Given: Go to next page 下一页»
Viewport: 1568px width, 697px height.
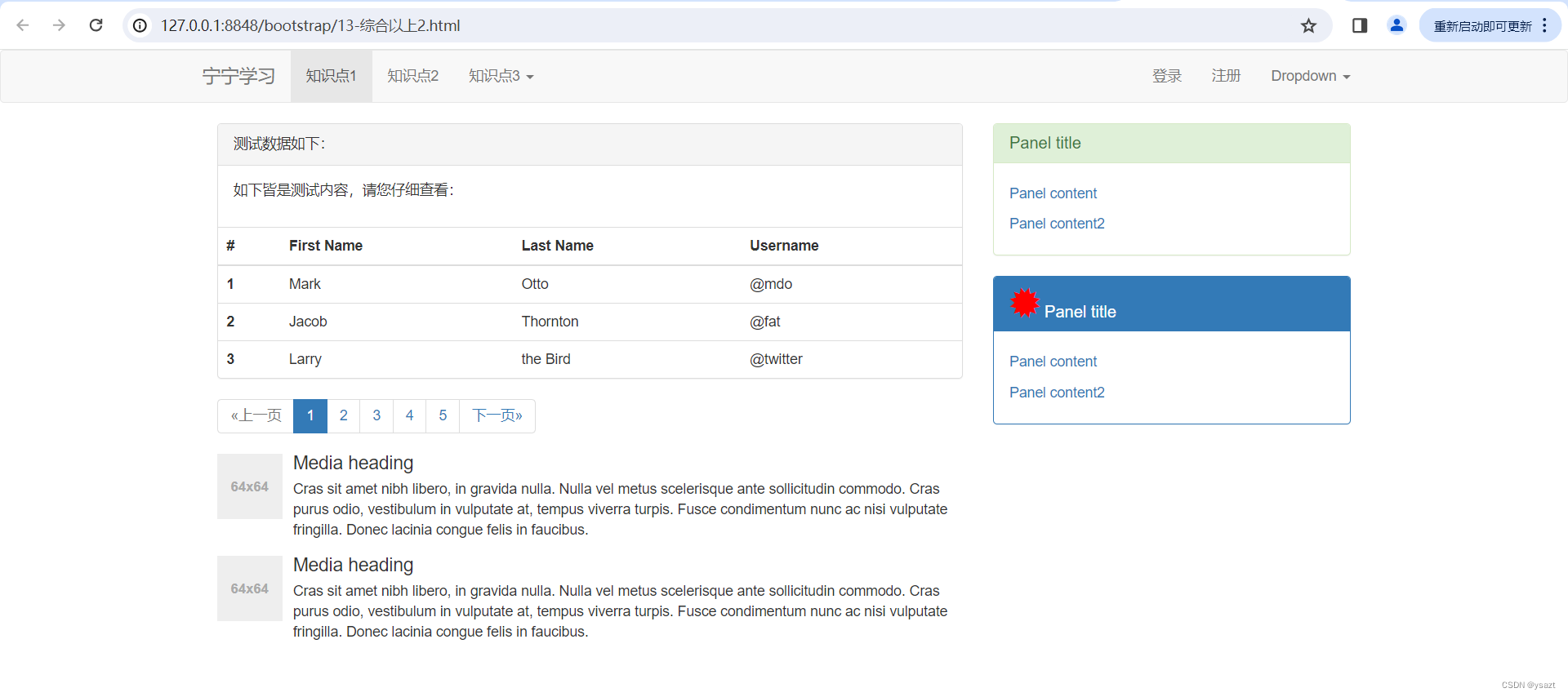Looking at the screenshot, I should [x=497, y=415].
